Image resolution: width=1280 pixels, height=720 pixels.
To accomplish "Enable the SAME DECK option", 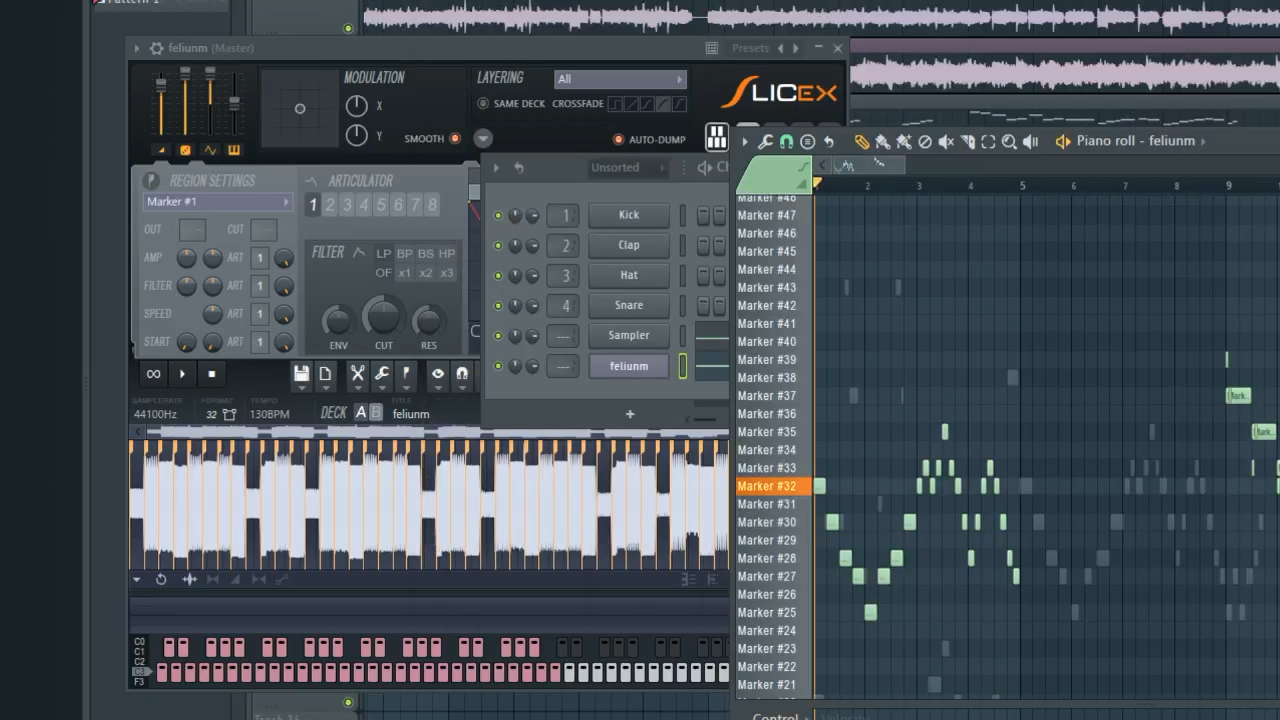I will (483, 104).
